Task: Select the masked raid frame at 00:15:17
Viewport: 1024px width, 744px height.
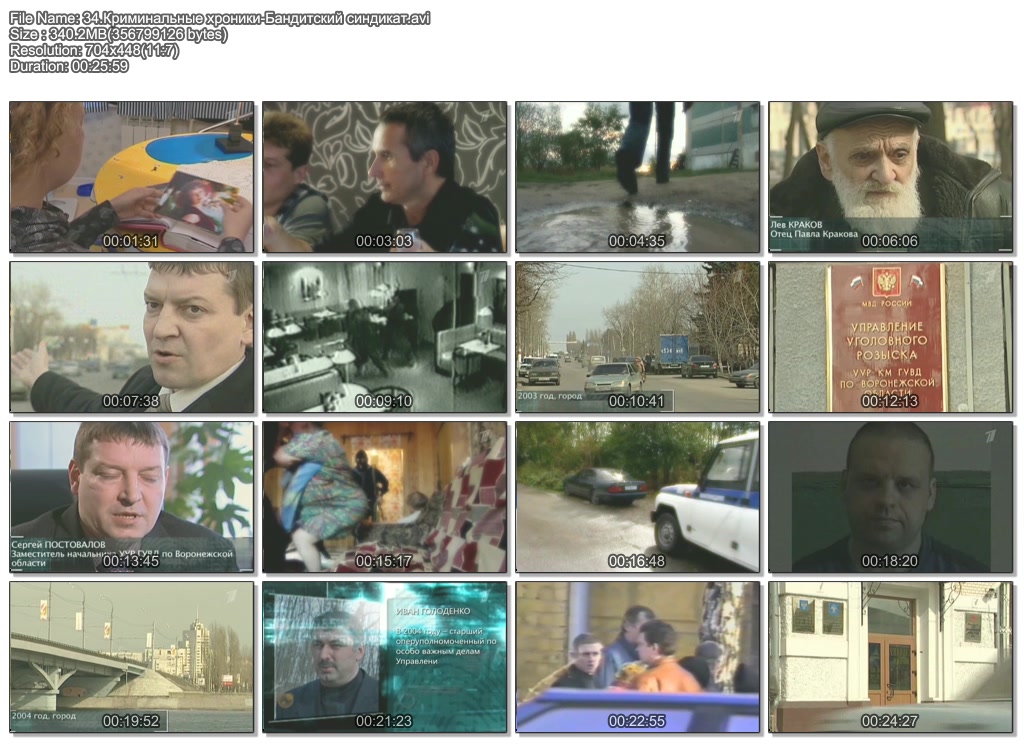Action: click(384, 497)
